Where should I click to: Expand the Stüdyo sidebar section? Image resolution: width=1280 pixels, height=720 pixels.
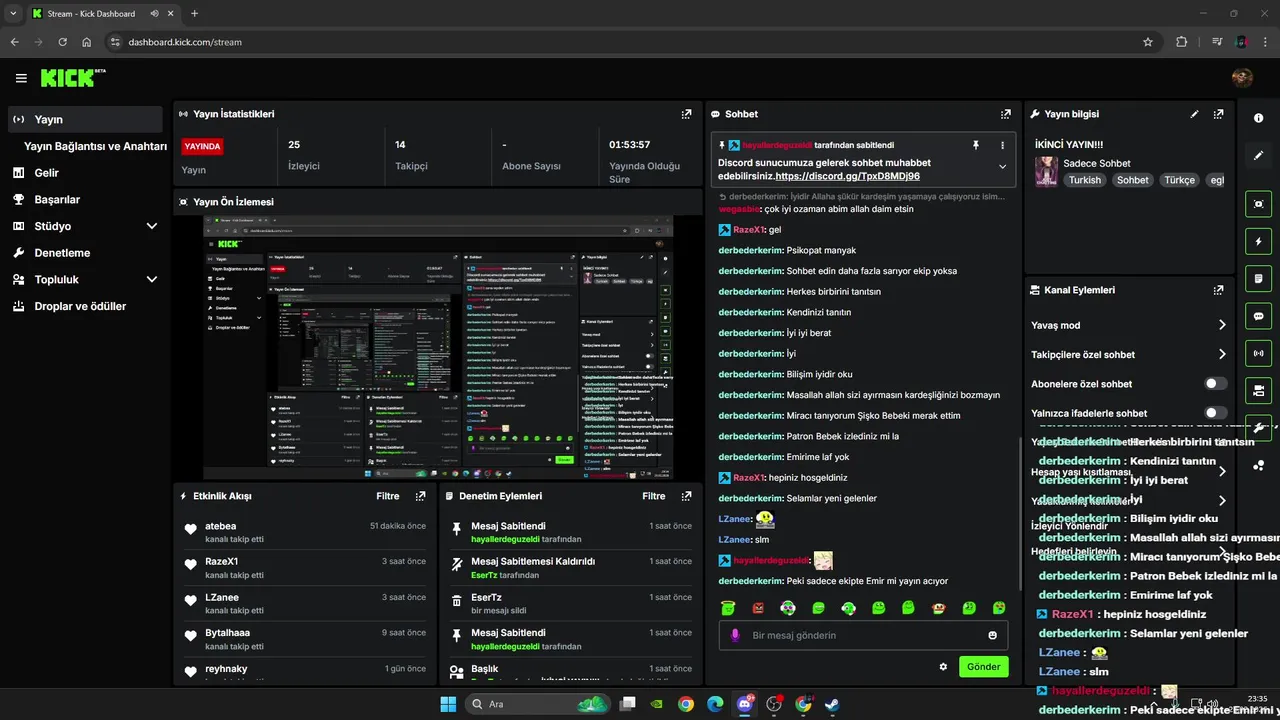(x=152, y=226)
